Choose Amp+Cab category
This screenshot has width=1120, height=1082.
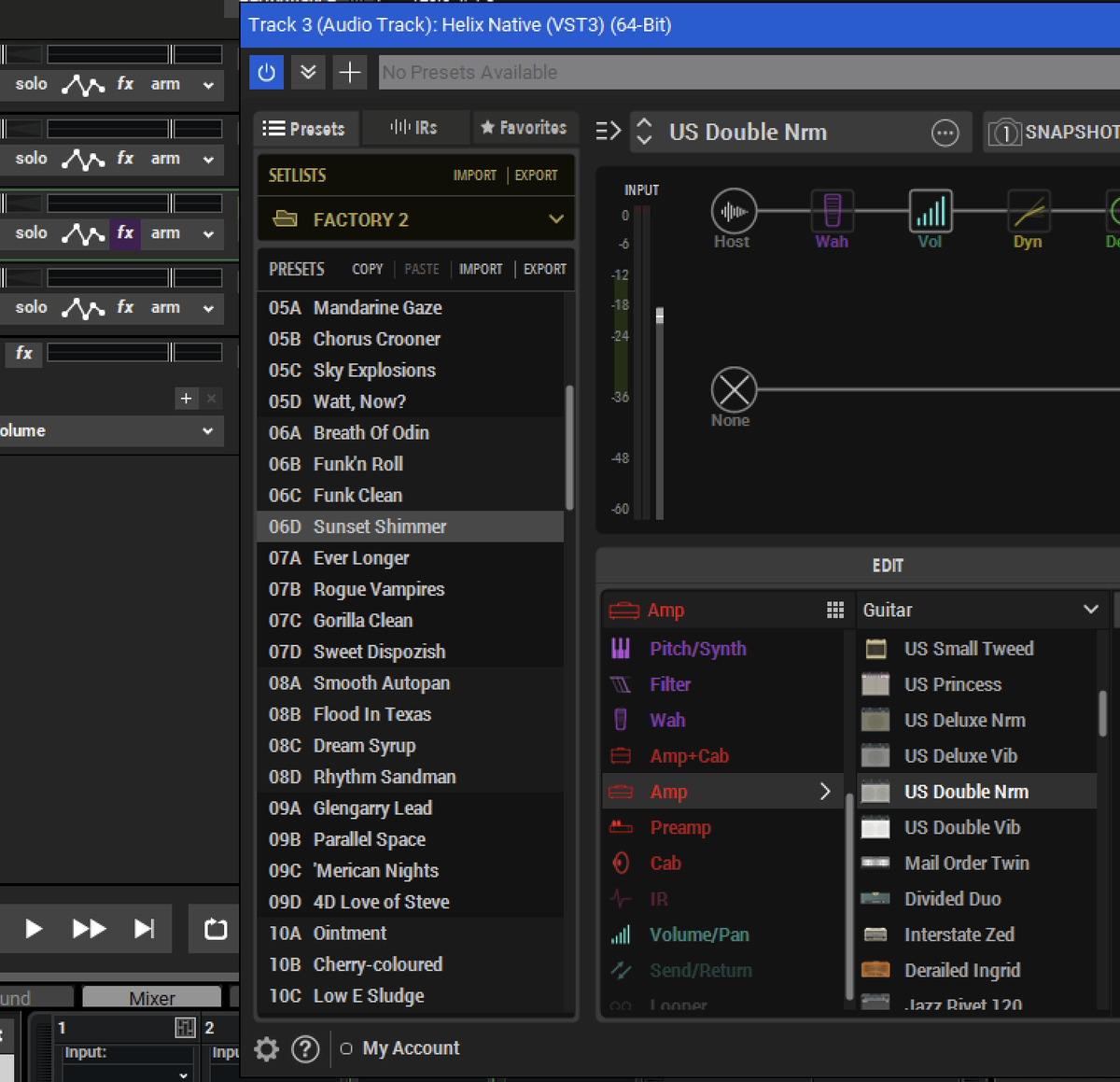pos(723,756)
